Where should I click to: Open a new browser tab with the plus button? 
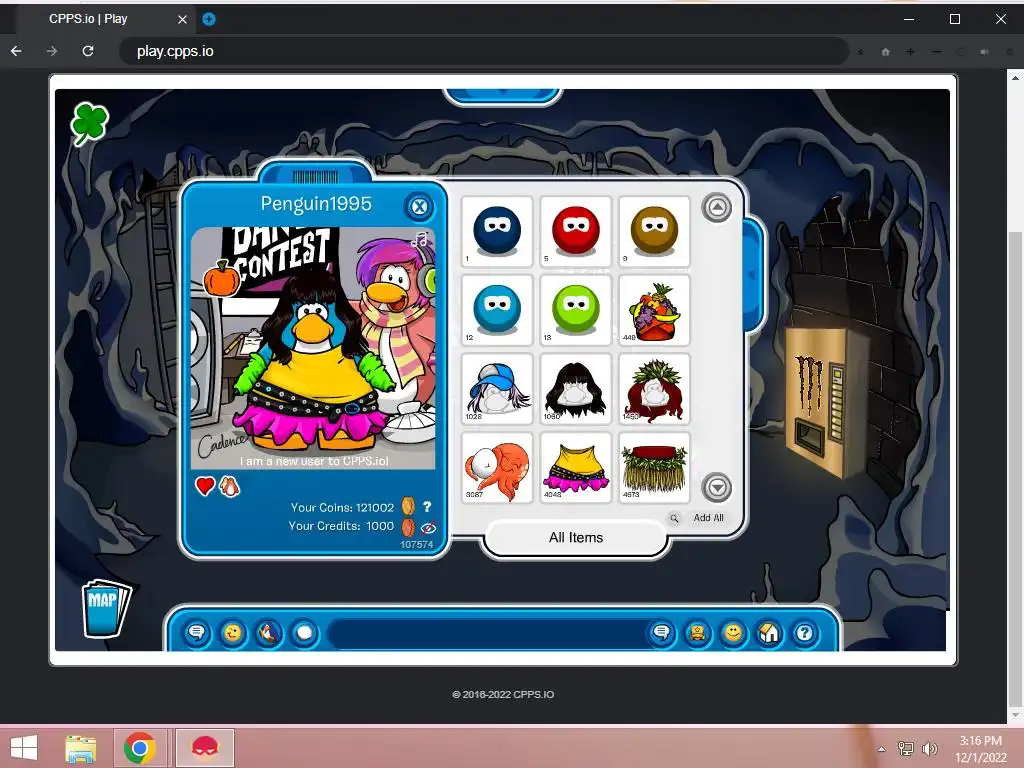pos(208,19)
